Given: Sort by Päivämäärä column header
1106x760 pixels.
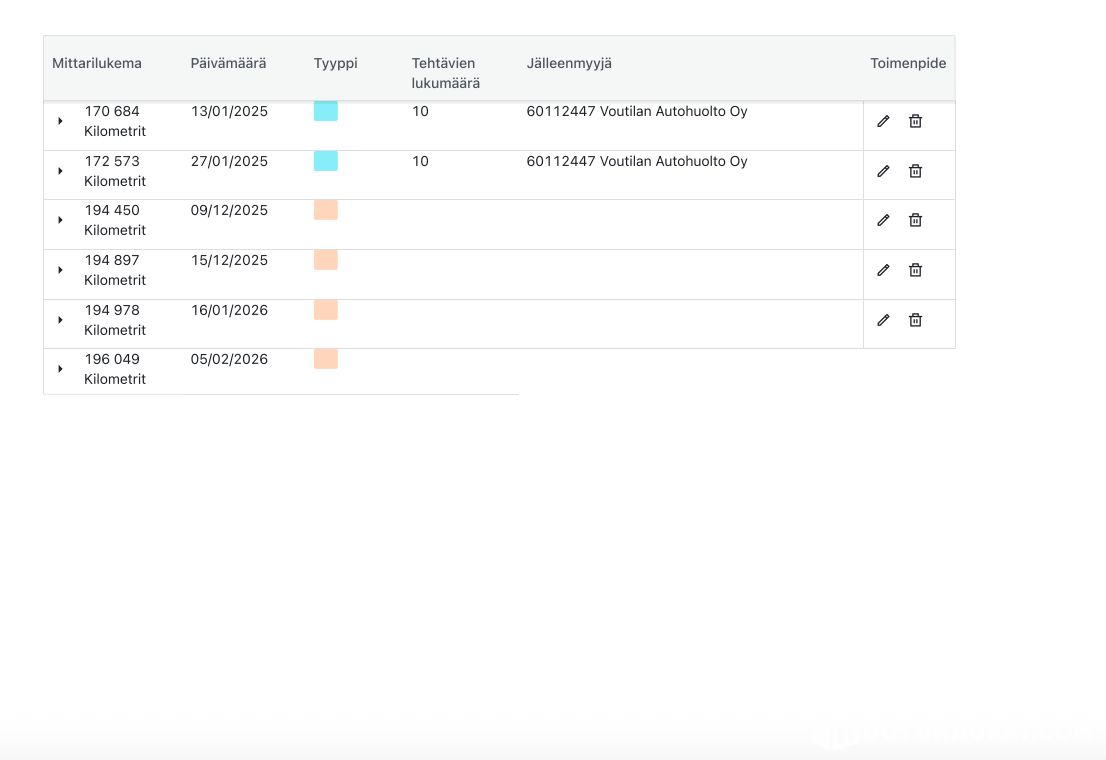Looking at the screenshot, I should point(228,63).
